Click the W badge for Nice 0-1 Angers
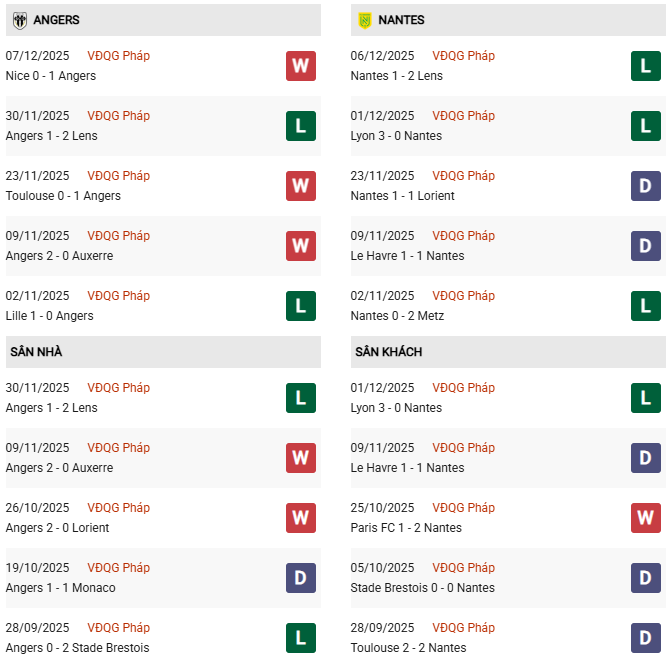This screenshot has width=666, height=661. [x=300, y=66]
